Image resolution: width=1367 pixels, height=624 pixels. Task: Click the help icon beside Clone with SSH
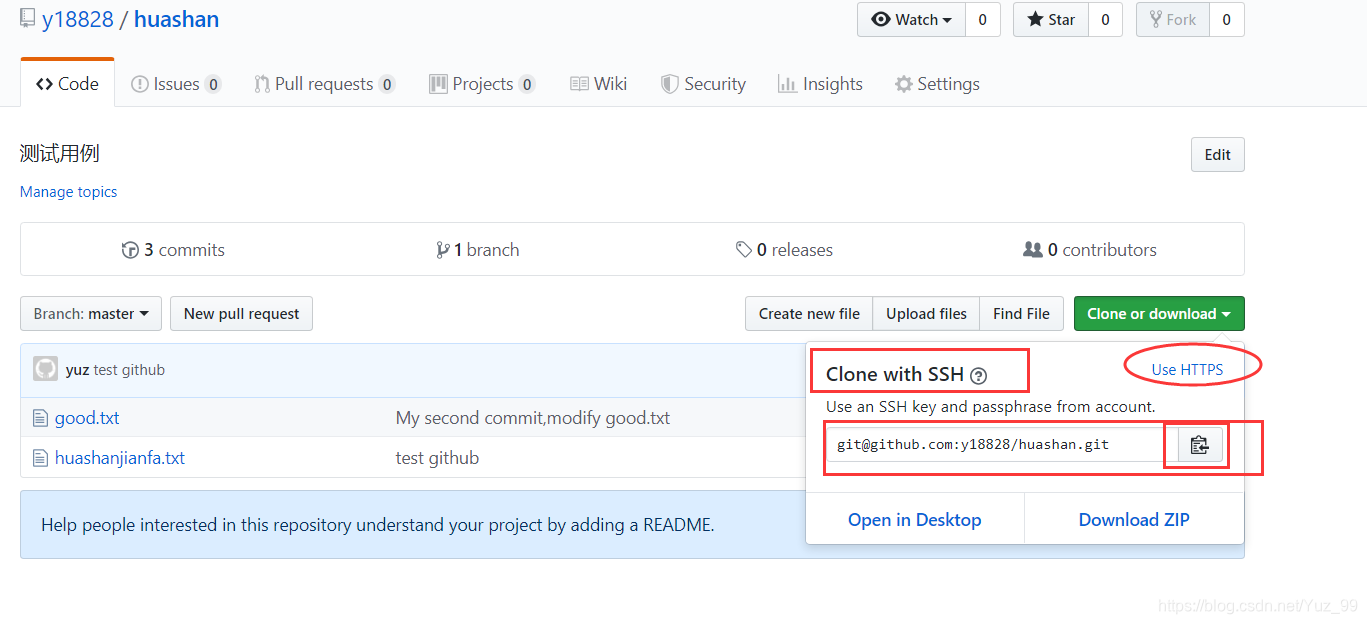pyautogui.click(x=978, y=376)
